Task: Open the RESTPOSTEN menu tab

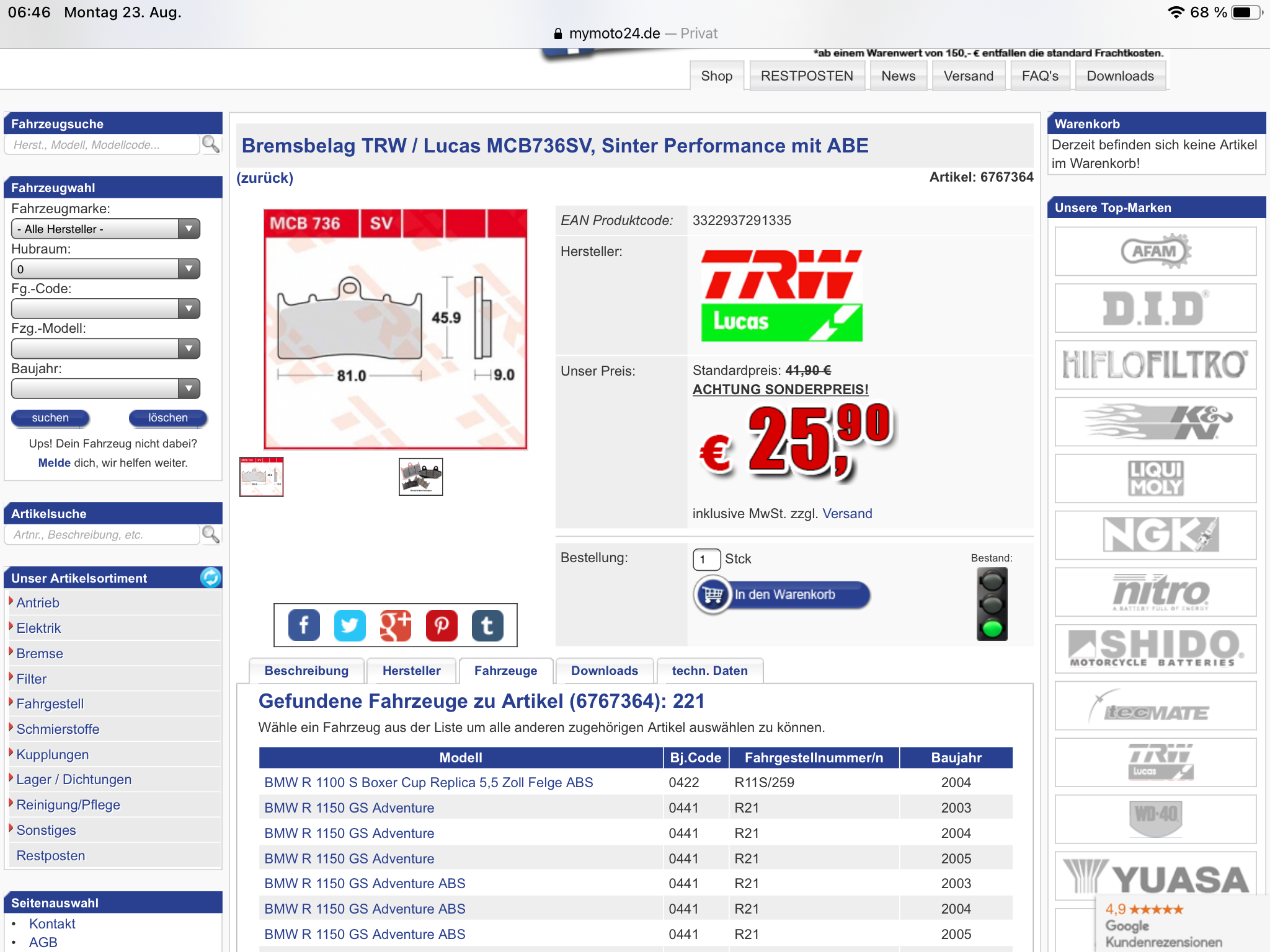Action: click(806, 76)
